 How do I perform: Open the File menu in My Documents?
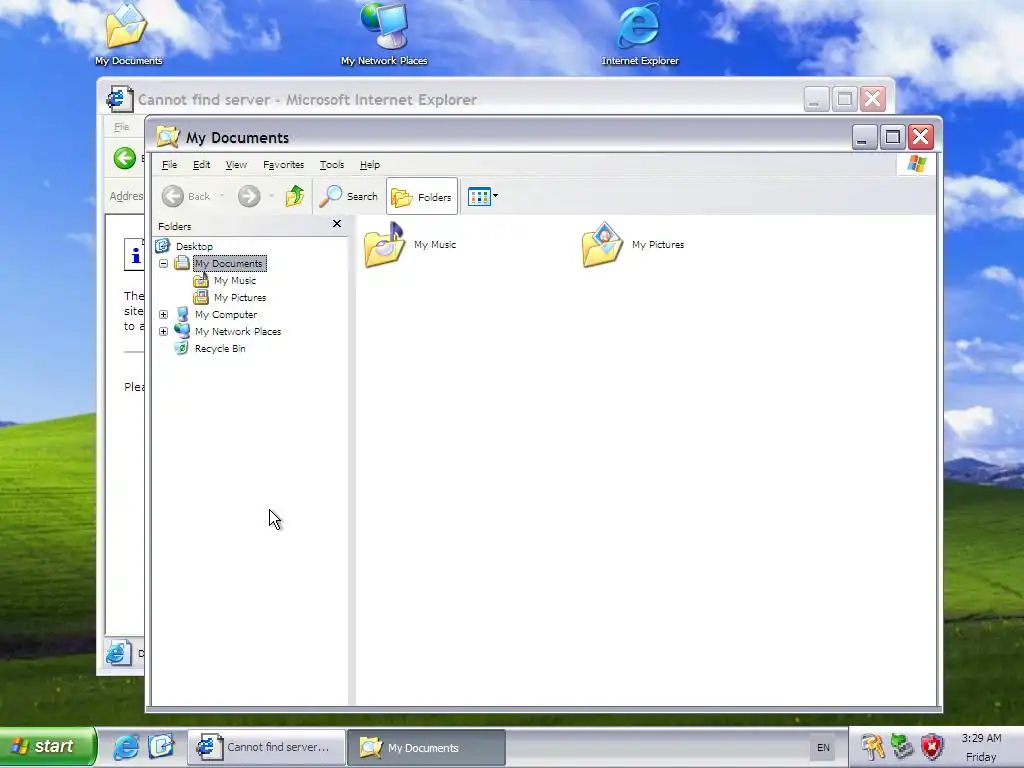169,165
